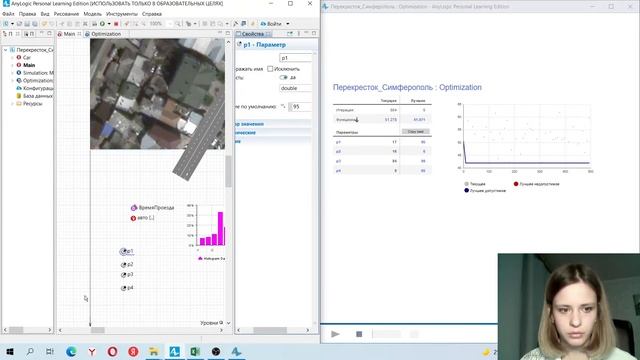The height and width of the screenshot is (360, 640).
Task: Click the New model toolbar icon
Action: click(x=6, y=24)
